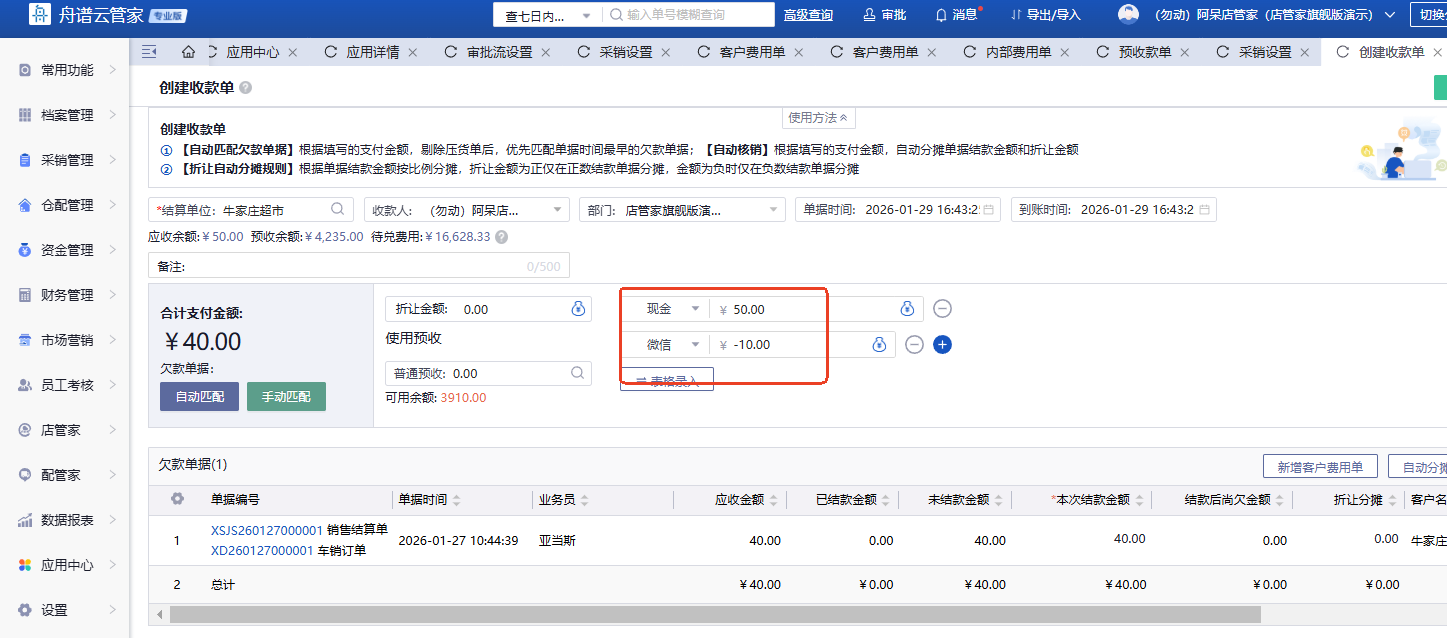Collapse the sidebar with the menu fold icon
Viewport: 1447px width, 638px height.
pyautogui.click(x=149, y=52)
